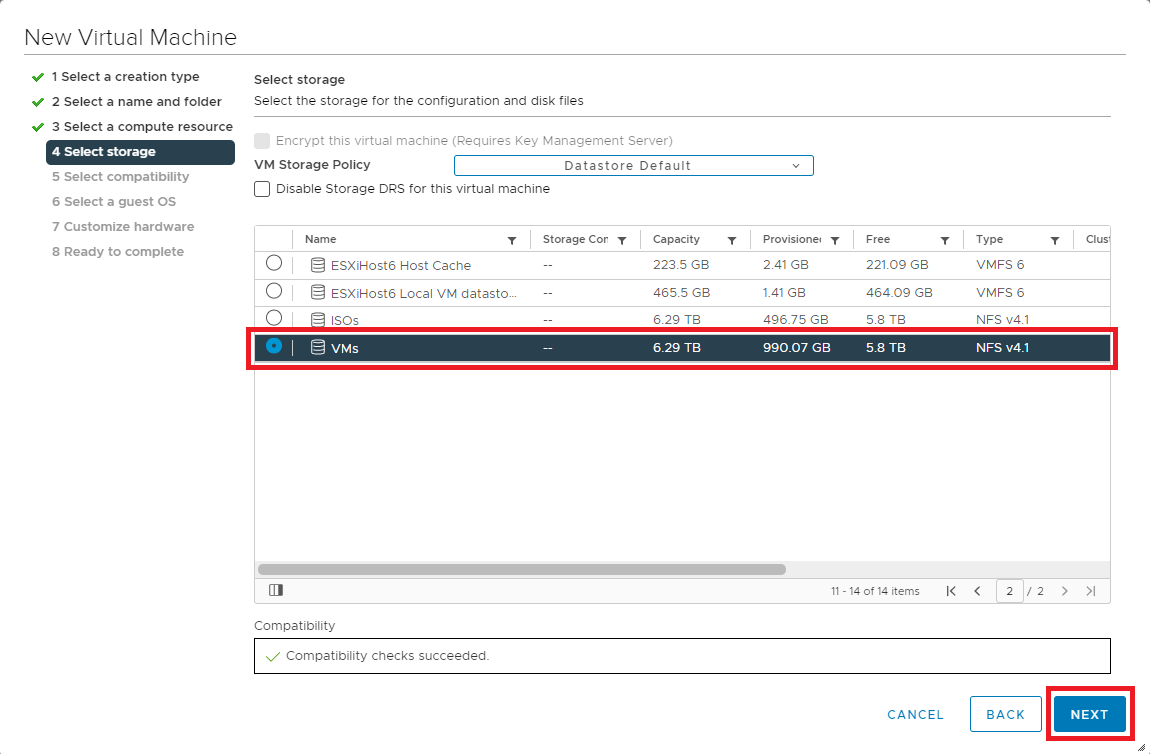This screenshot has height=754, width=1150.
Task: Click the page number input field
Action: click(x=1009, y=591)
